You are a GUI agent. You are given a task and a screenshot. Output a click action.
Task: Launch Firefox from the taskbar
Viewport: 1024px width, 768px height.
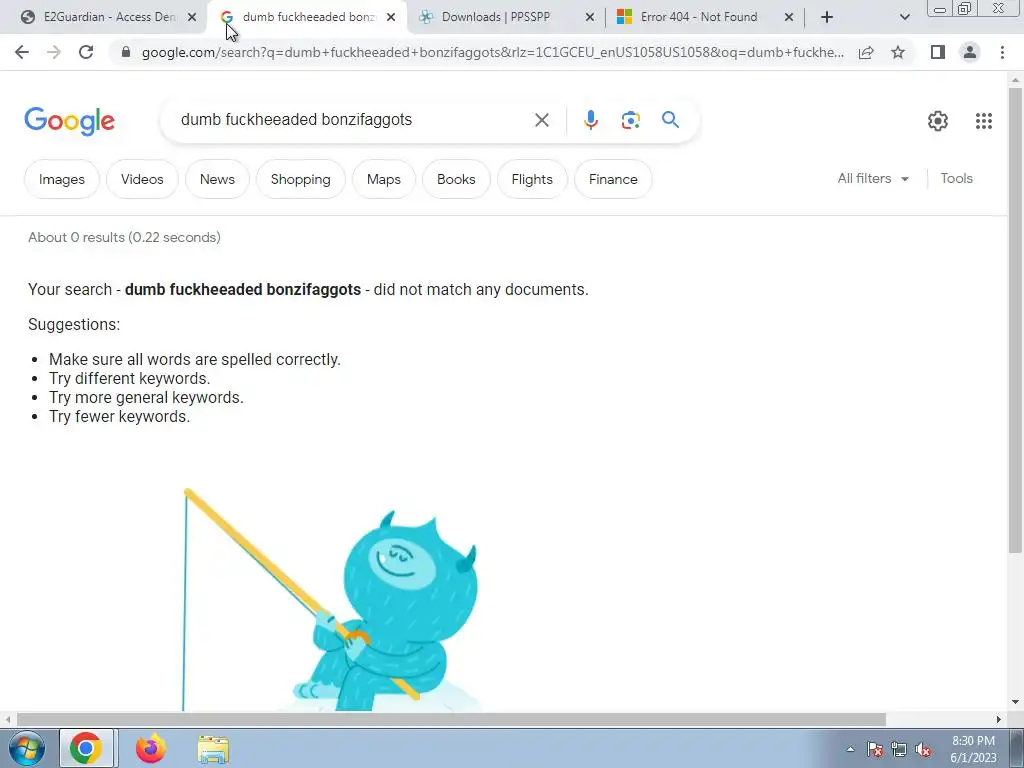151,748
